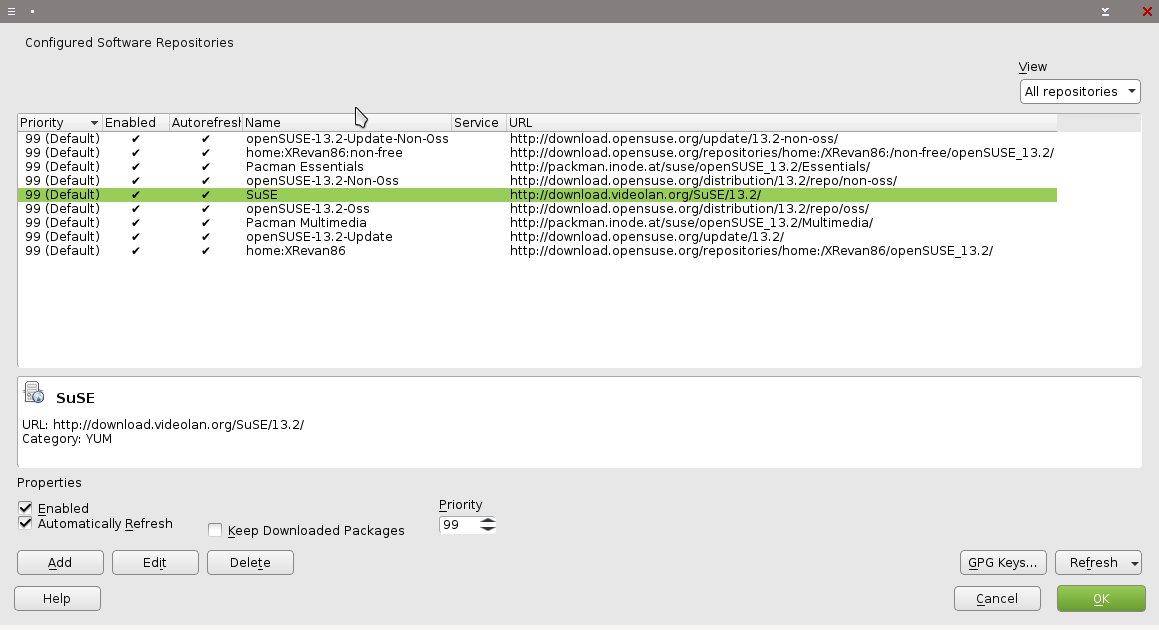
Task: Sort by the Enabled column header
Action: click(x=135, y=123)
